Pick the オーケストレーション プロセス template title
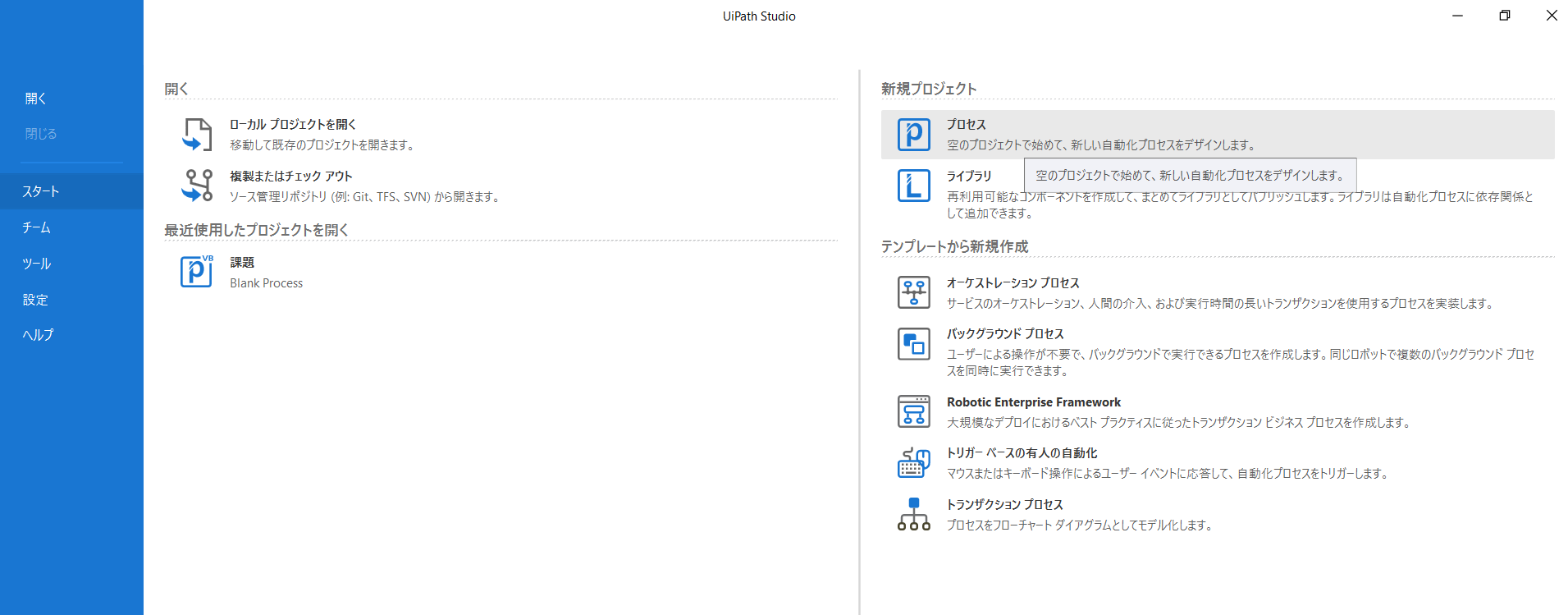This screenshot has height=615, width=1568. point(1013,283)
